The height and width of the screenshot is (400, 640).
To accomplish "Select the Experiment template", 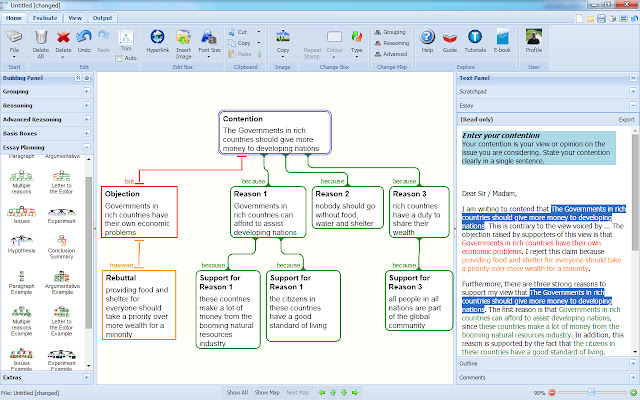I will coord(61,216).
